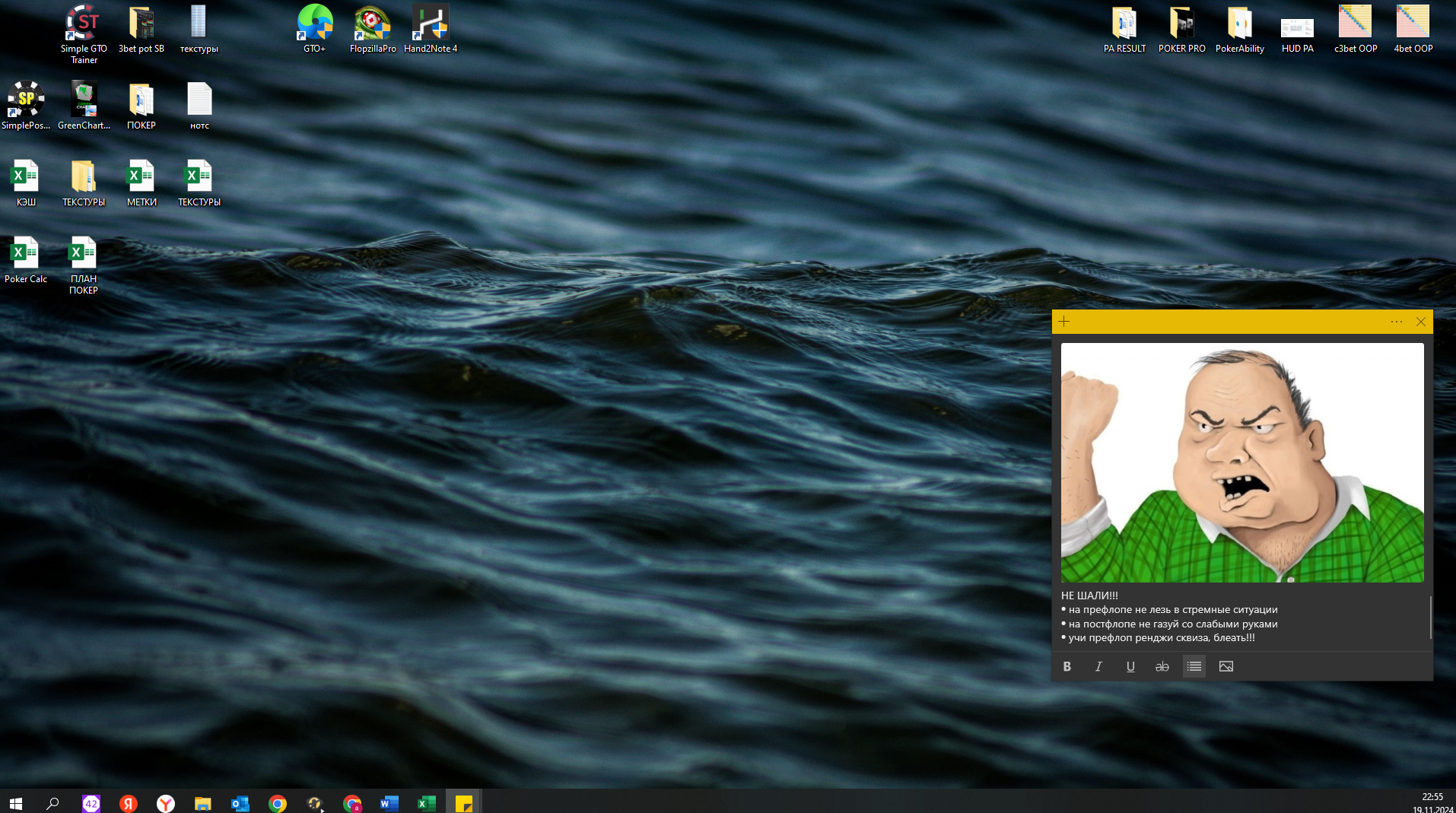Toggle bold formatting in sticky note
The width and height of the screenshot is (1456, 813).
pos(1067,666)
